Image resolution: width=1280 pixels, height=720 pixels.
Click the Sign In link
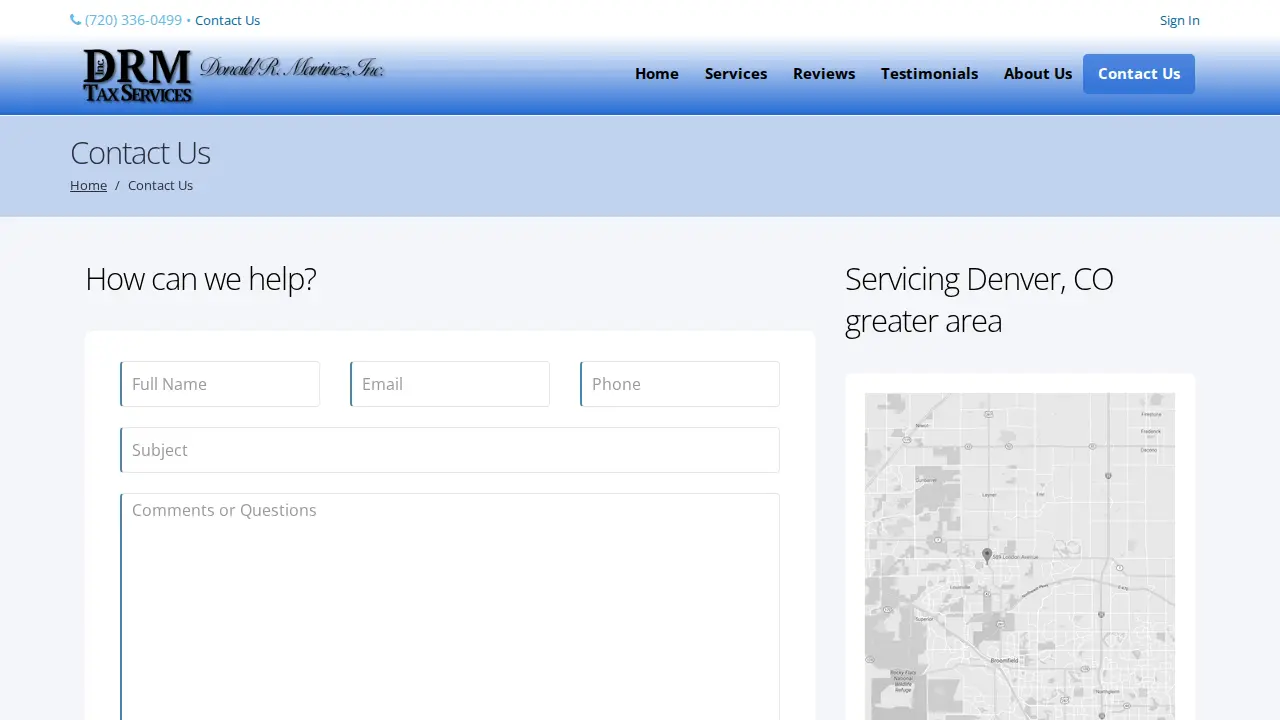pos(1179,20)
